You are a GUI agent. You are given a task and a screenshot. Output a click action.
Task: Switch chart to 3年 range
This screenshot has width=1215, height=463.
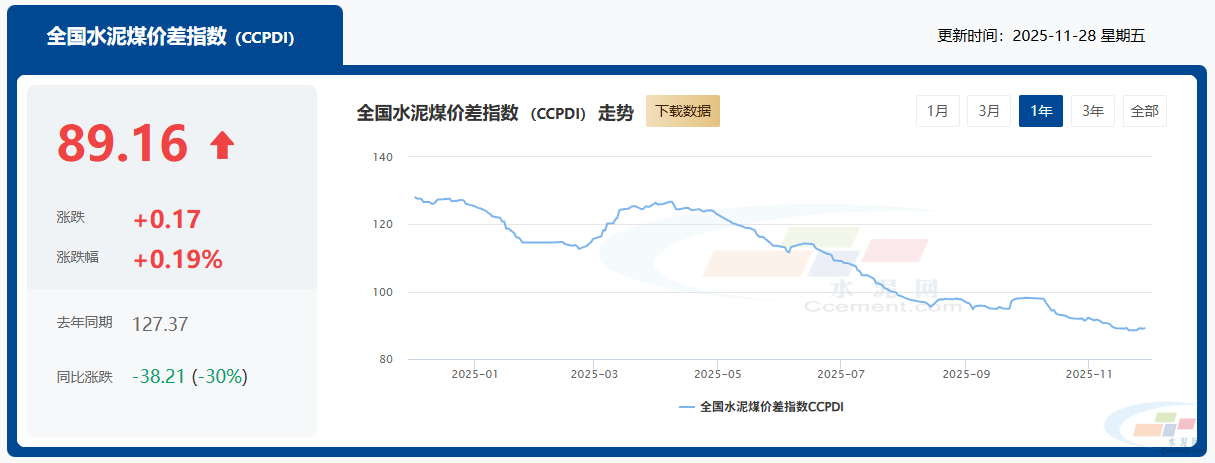coord(1093,111)
